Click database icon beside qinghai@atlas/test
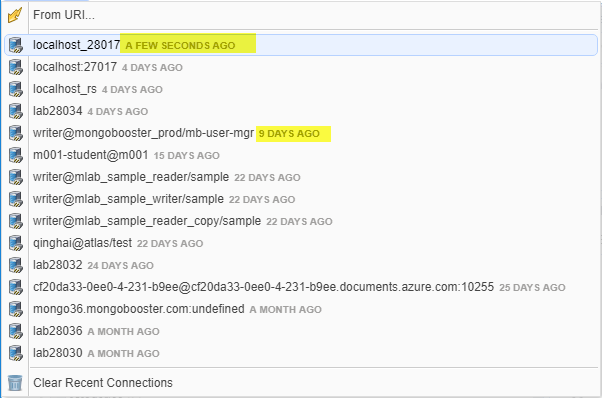 (16, 243)
